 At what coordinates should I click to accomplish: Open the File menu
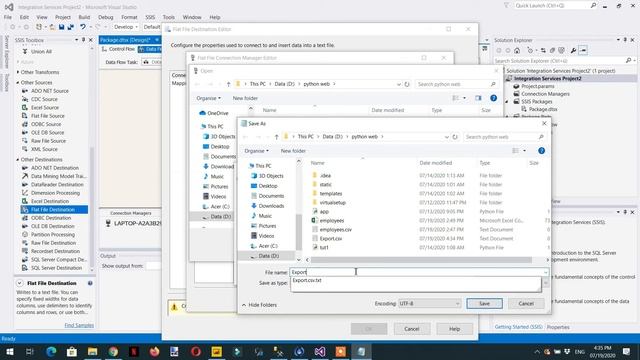(x=8, y=17)
